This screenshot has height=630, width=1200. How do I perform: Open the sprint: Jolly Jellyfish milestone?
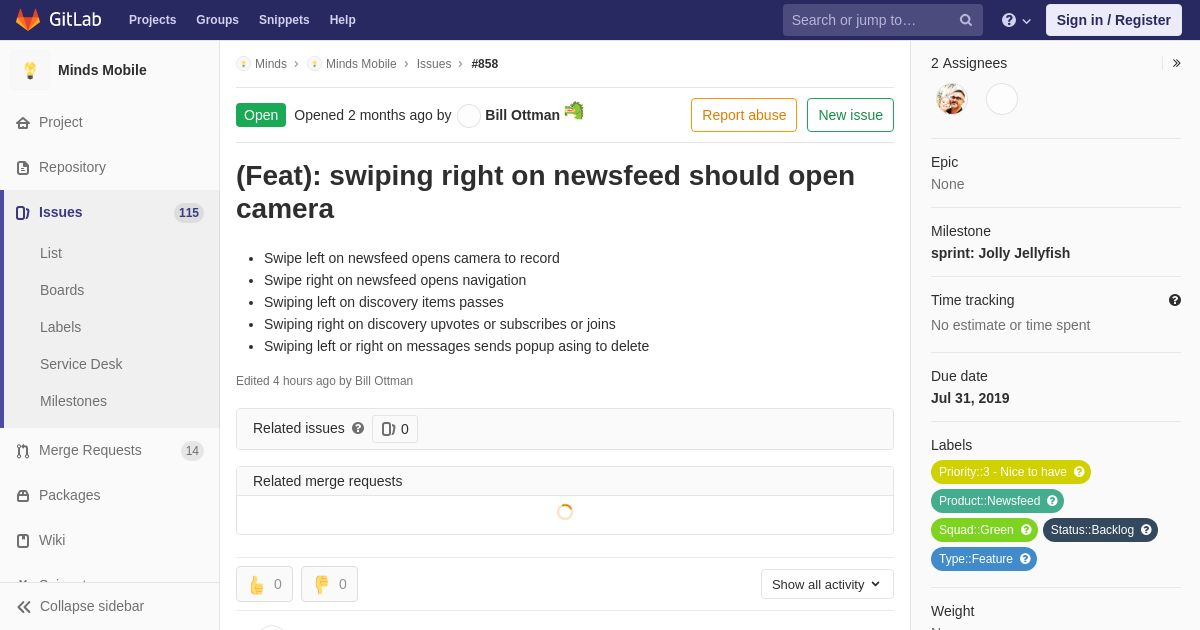tap(1000, 253)
